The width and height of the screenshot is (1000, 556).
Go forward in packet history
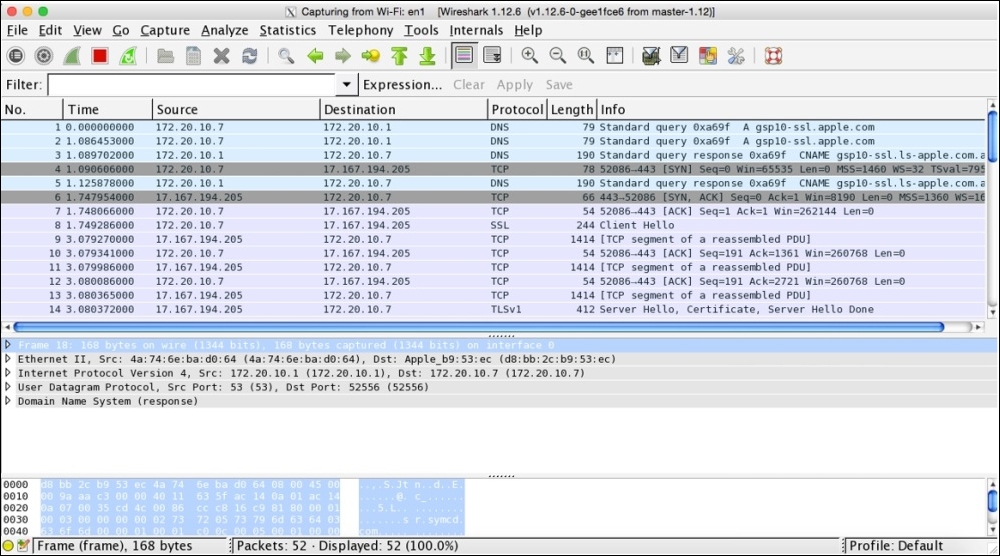pos(343,56)
